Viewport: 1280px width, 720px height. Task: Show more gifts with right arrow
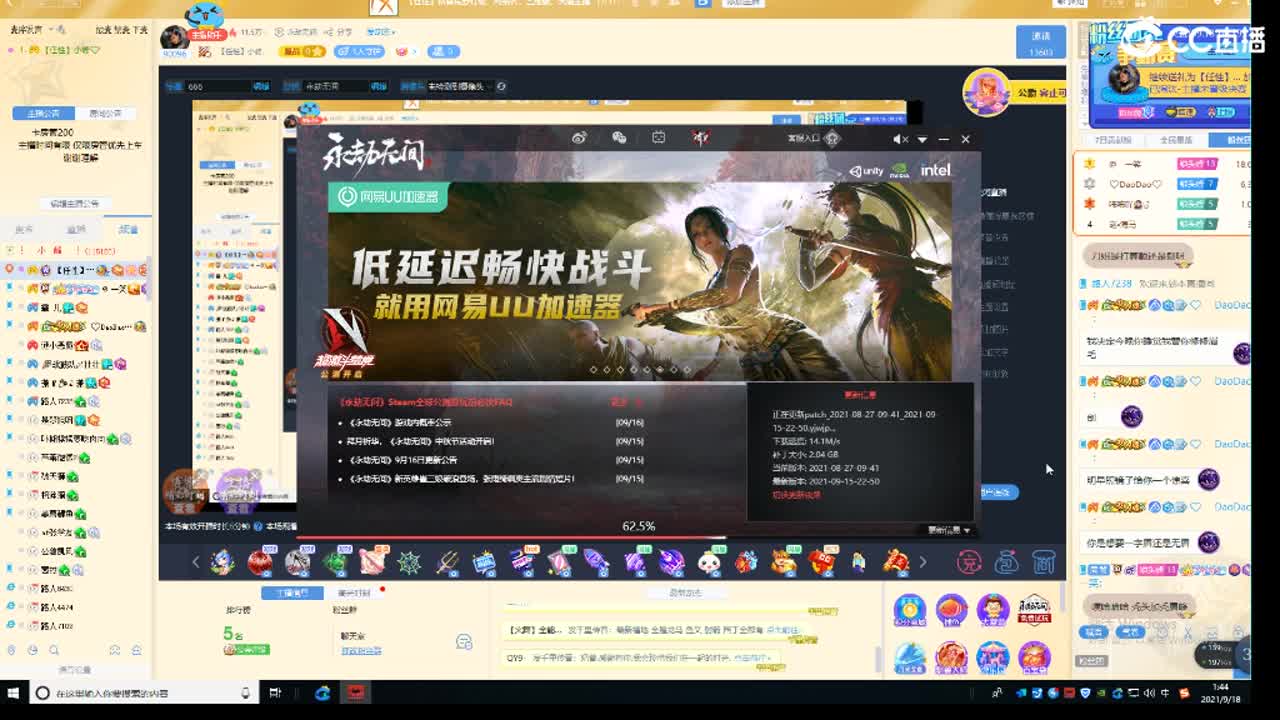tap(922, 562)
